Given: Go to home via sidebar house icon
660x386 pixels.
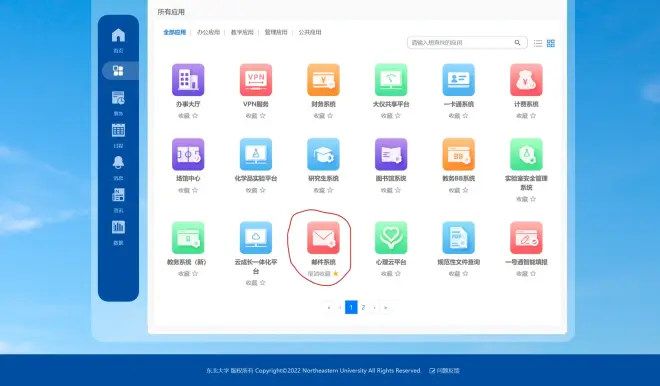Looking at the screenshot, I should coord(118,35).
